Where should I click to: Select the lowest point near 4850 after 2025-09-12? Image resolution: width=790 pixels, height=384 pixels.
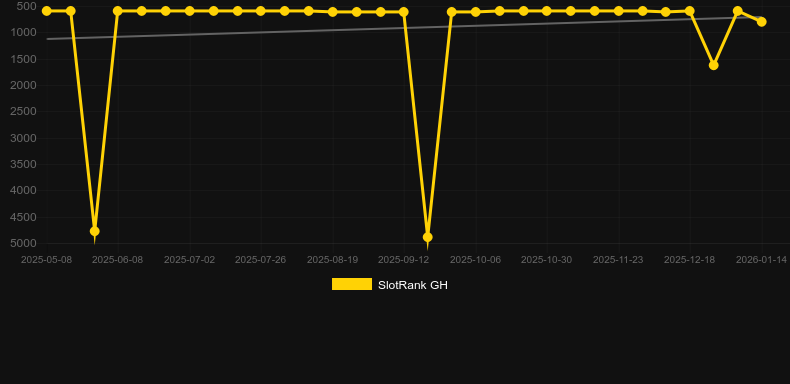428,237
